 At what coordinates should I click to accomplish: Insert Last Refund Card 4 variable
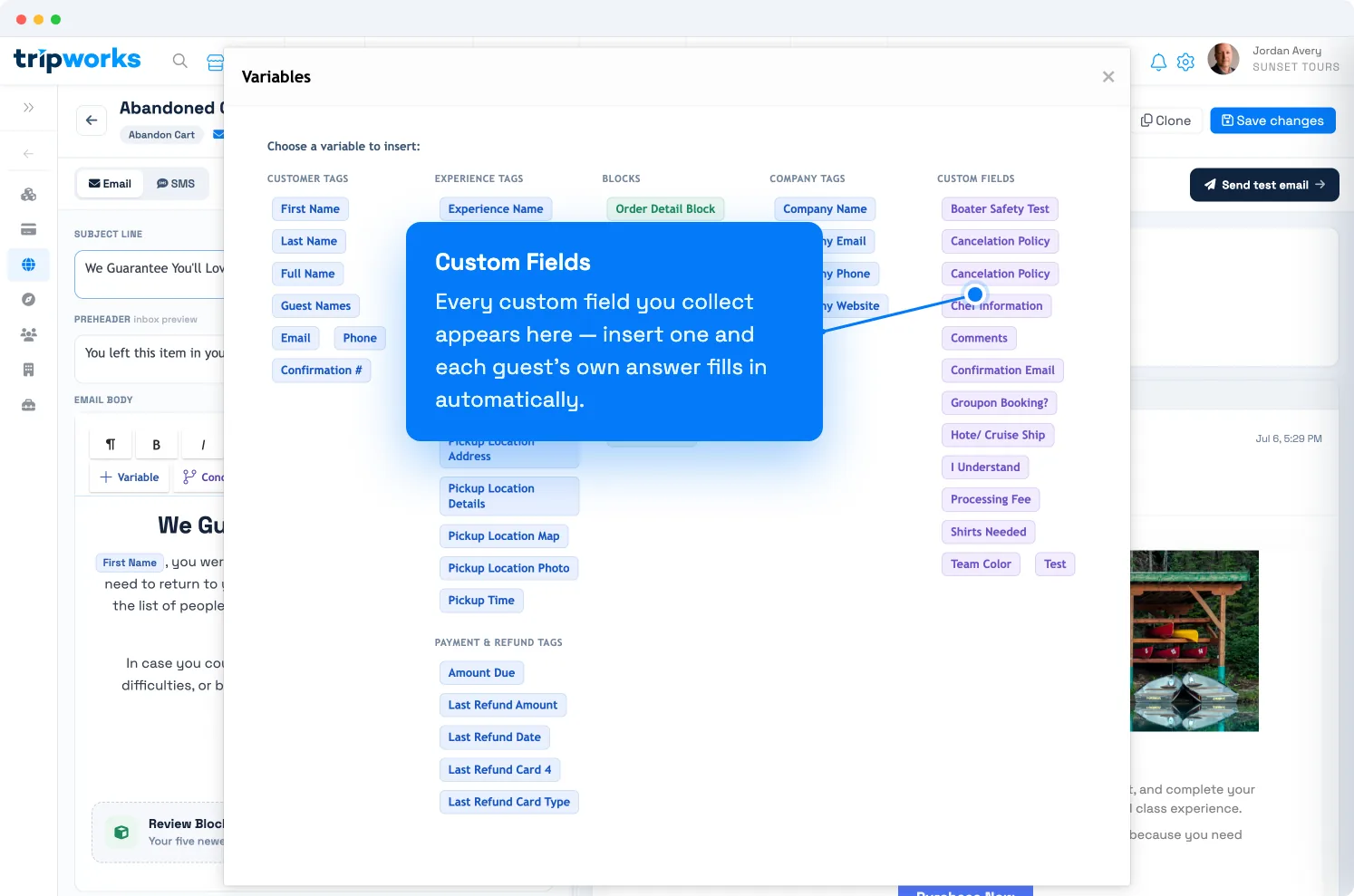click(x=499, y=770)
